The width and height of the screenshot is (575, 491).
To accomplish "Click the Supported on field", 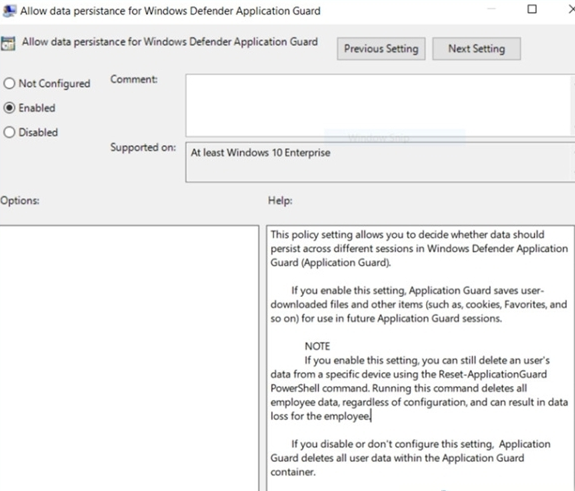I will (380, 162).
